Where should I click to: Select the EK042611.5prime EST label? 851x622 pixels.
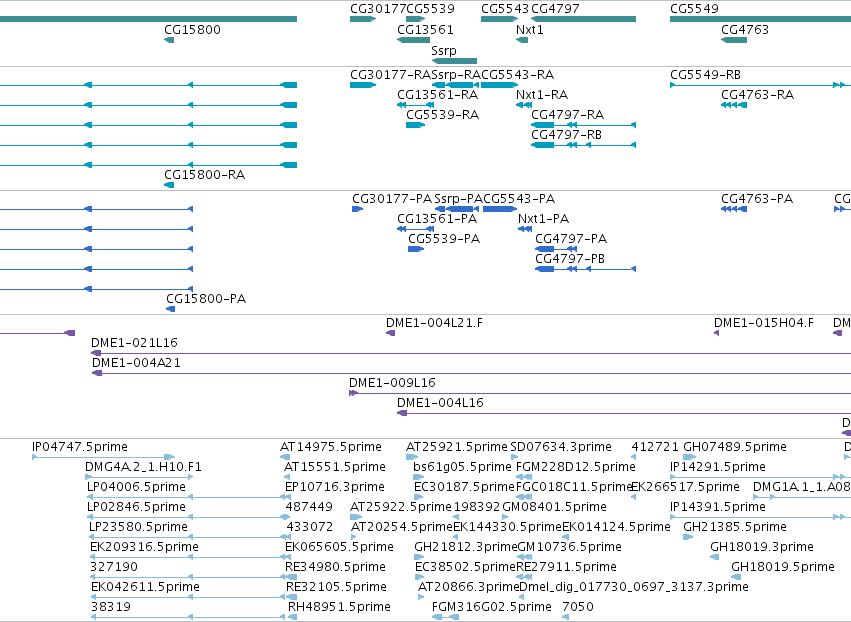(x=145, y=588)
